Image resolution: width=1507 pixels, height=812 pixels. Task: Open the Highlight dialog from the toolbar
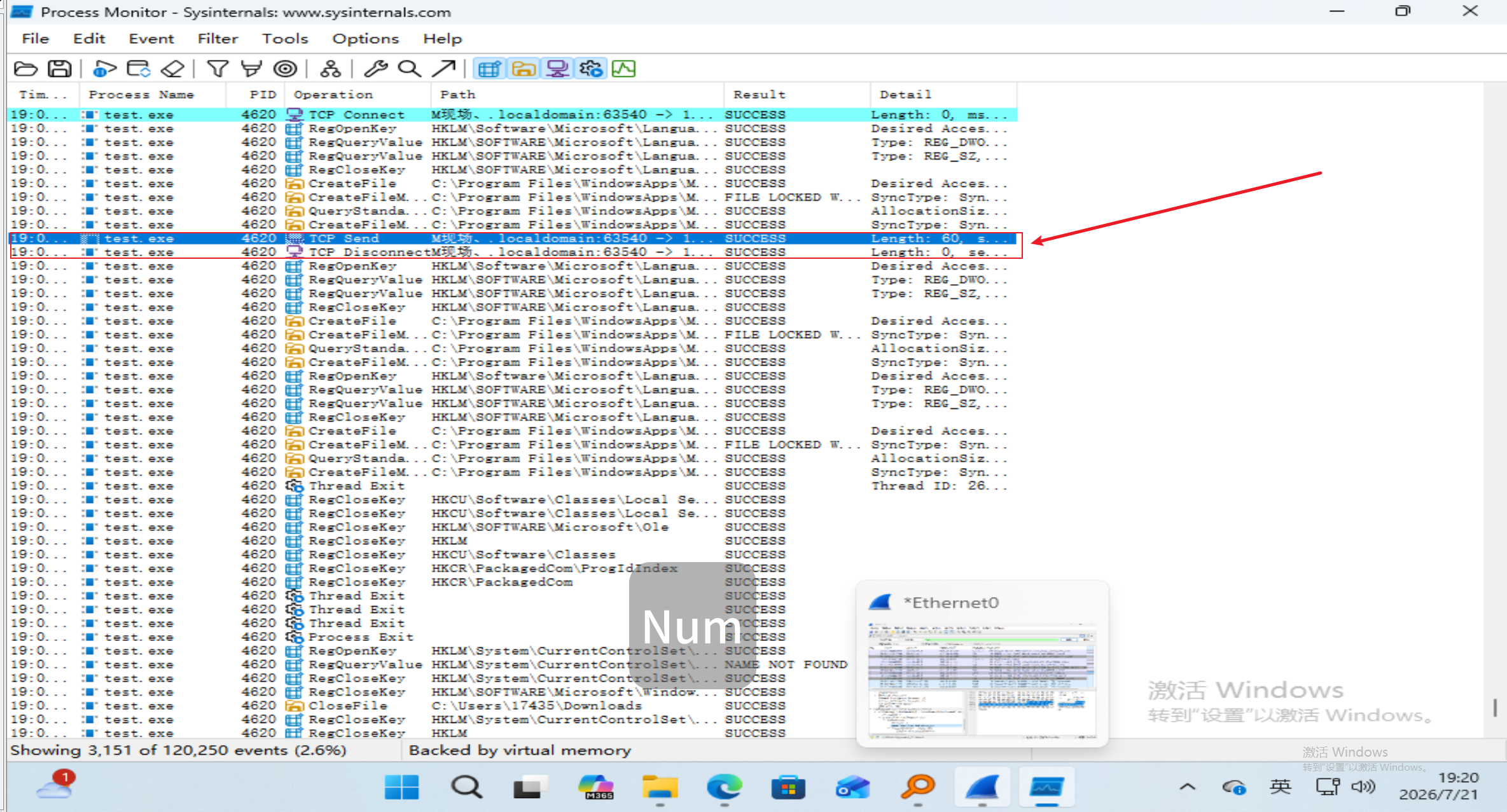[x=251, y=69]
